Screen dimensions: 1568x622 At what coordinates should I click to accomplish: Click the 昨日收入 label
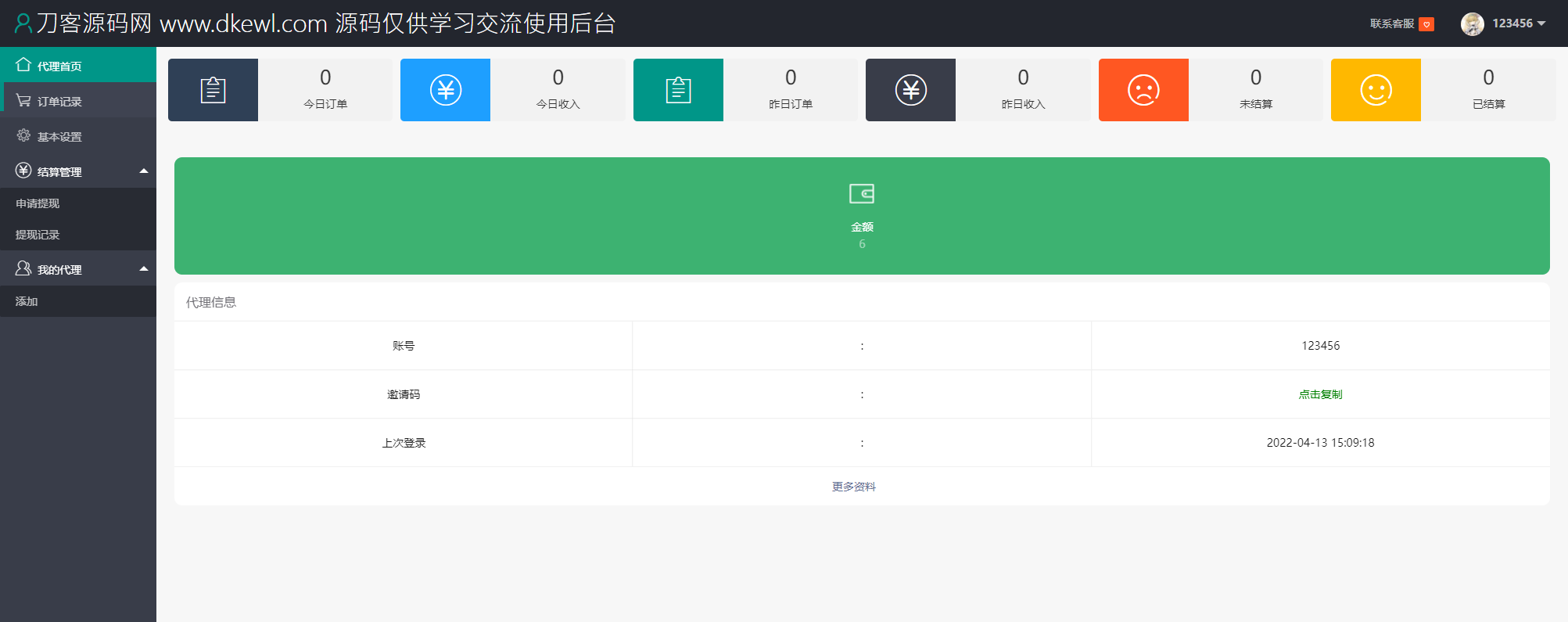1023,104
